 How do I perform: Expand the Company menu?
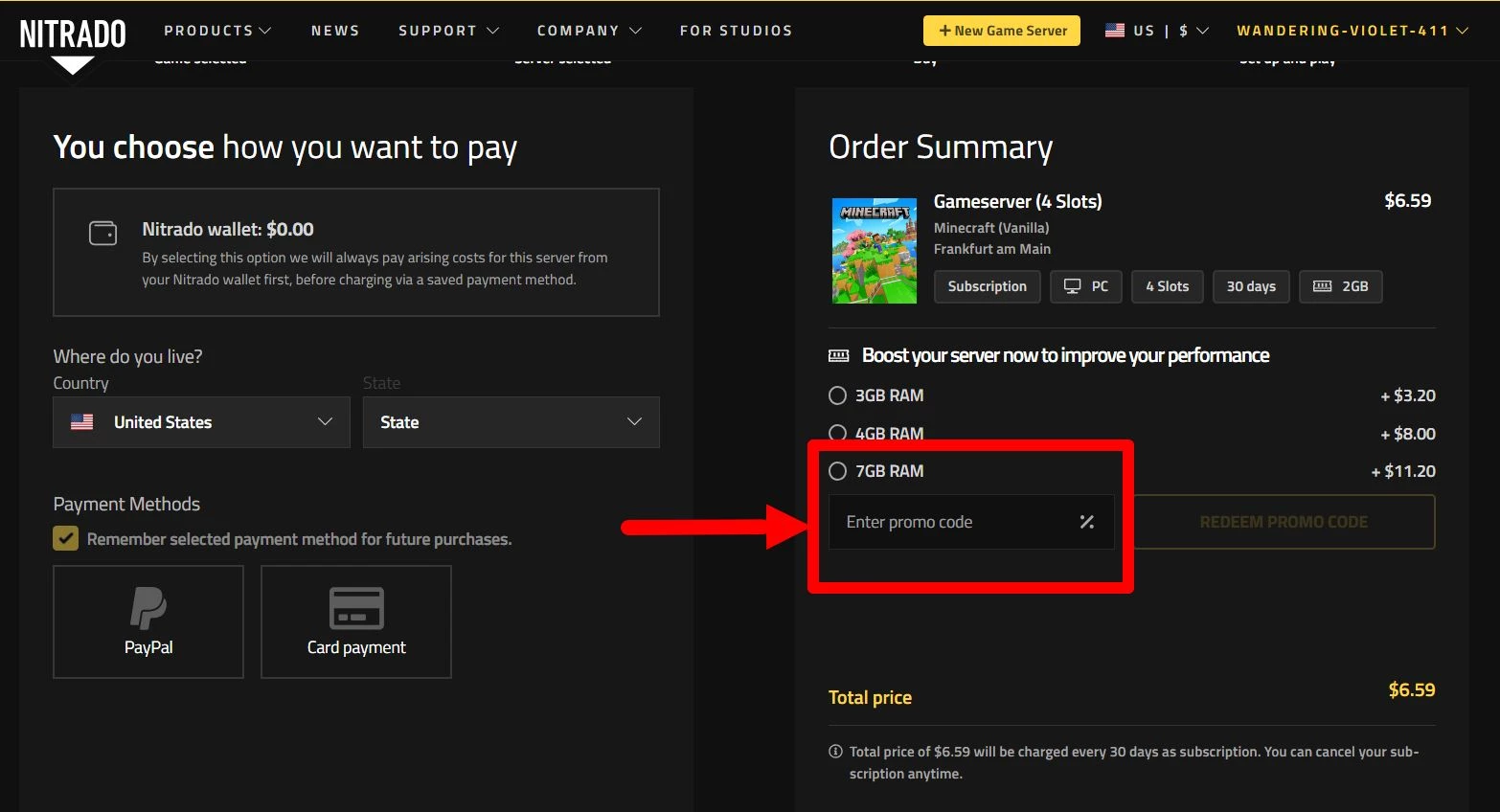click(589, 31)
